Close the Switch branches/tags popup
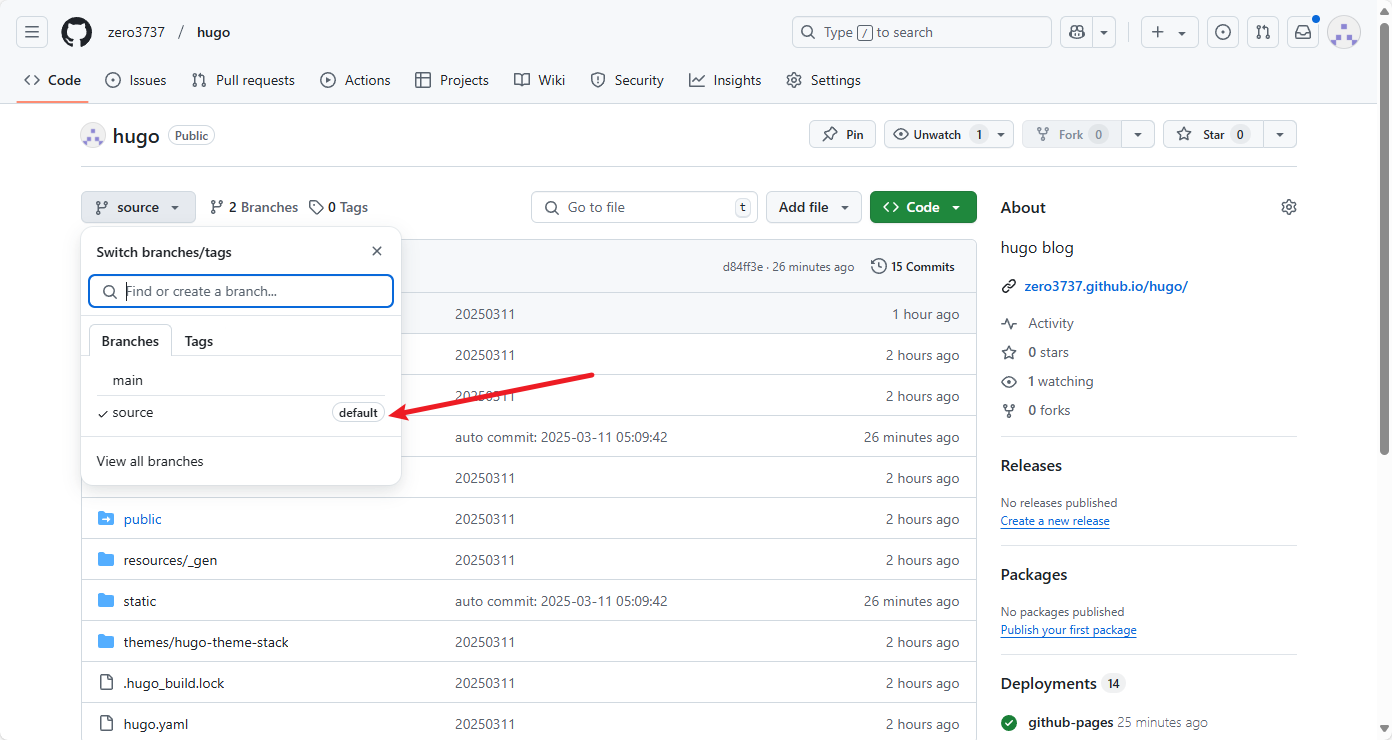Image resolution: width=1392 pixels, height=740 pixels. click(377, 251)
